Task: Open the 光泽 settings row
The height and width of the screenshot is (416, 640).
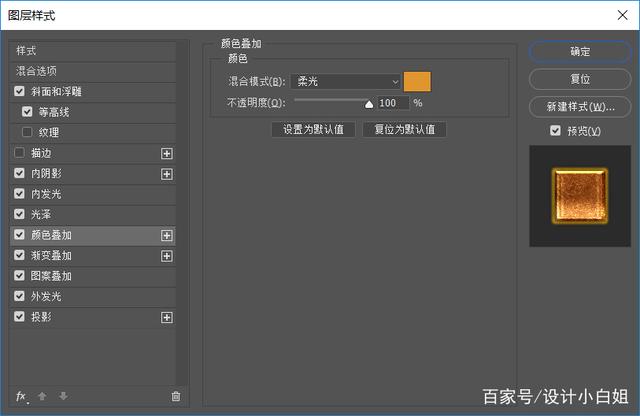Action: pos(93,215)
